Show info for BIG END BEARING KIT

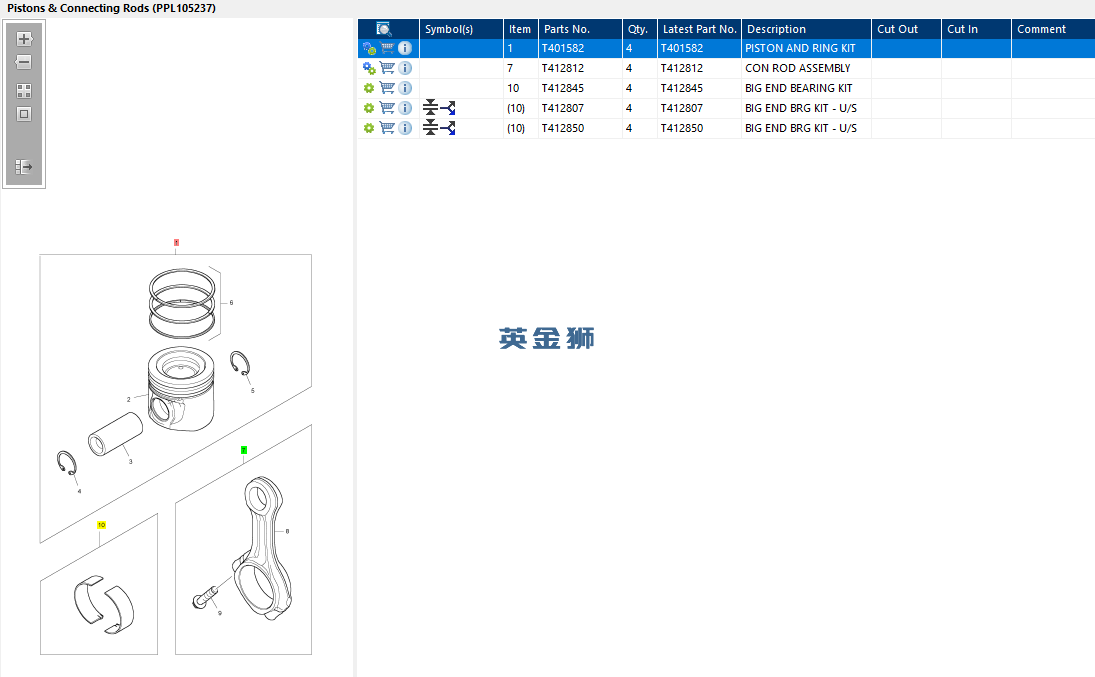click(405, 88)
